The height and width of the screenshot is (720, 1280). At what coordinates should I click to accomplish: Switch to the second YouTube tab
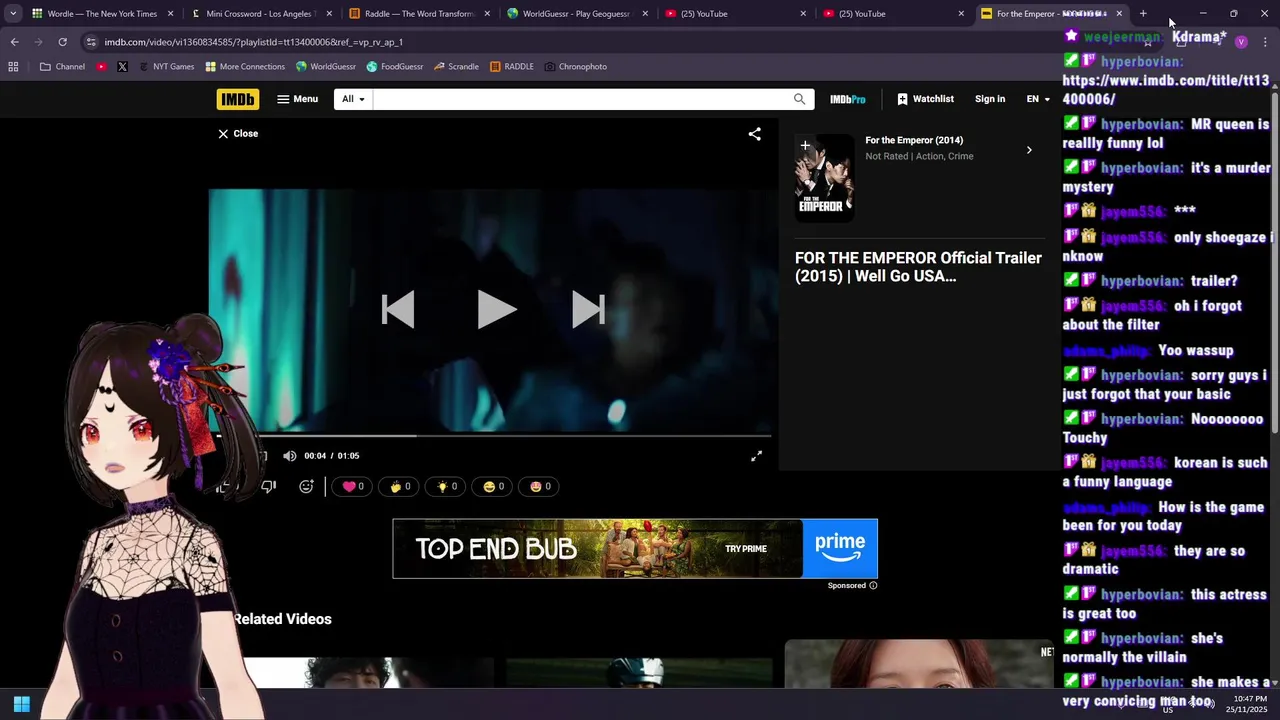click(x=892, y=14)
